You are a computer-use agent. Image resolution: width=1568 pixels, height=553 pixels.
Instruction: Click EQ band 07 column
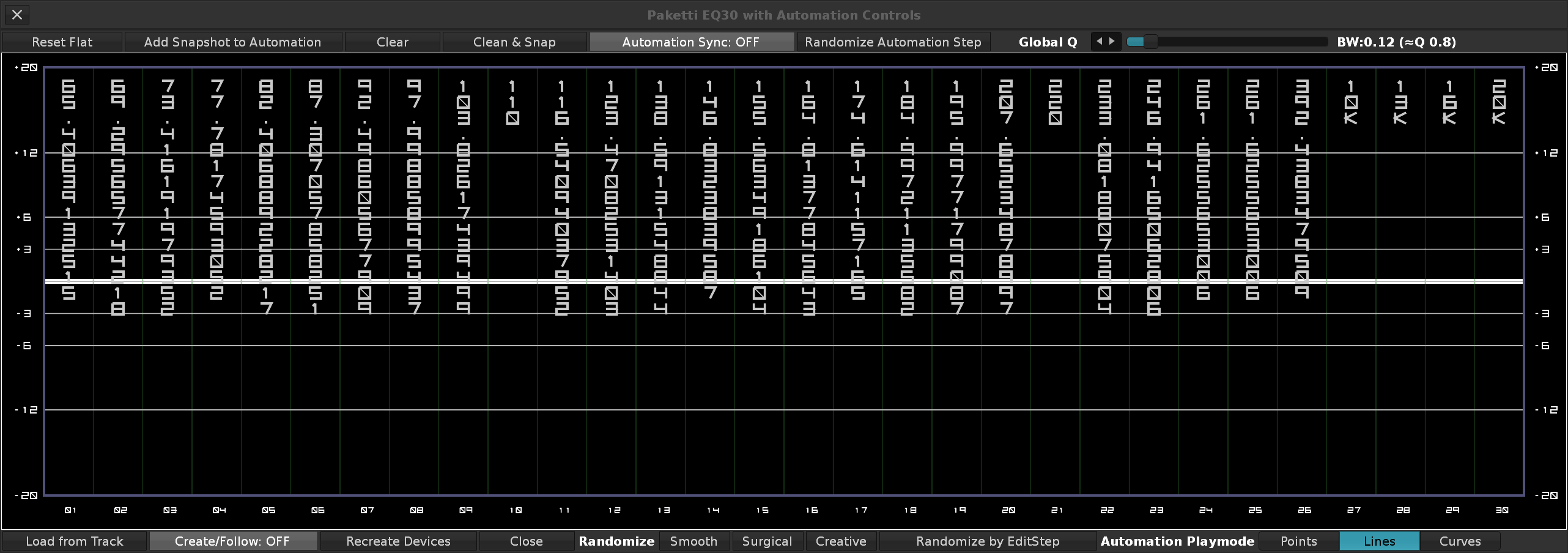pyautogui.click(x=364, y=281)
